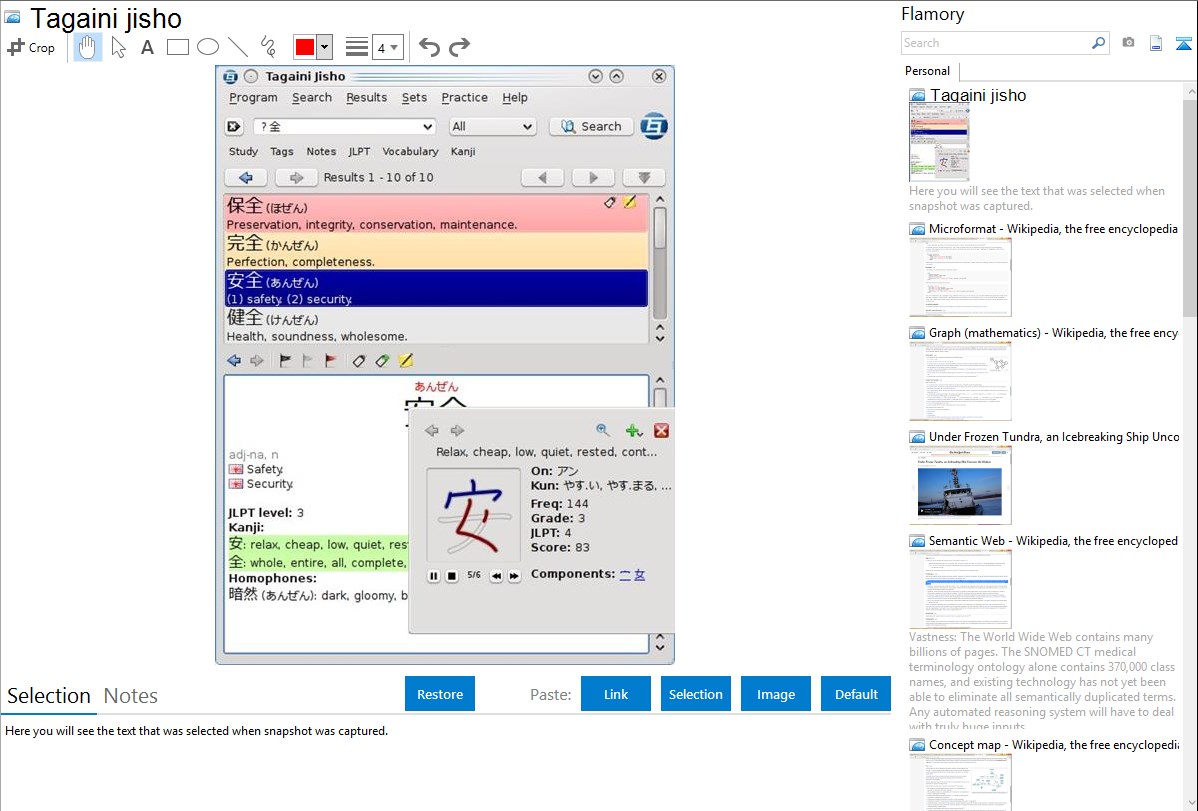Activate the hand pan tool
Viewport: 1198px width, 811px height.
pos(87,47)
